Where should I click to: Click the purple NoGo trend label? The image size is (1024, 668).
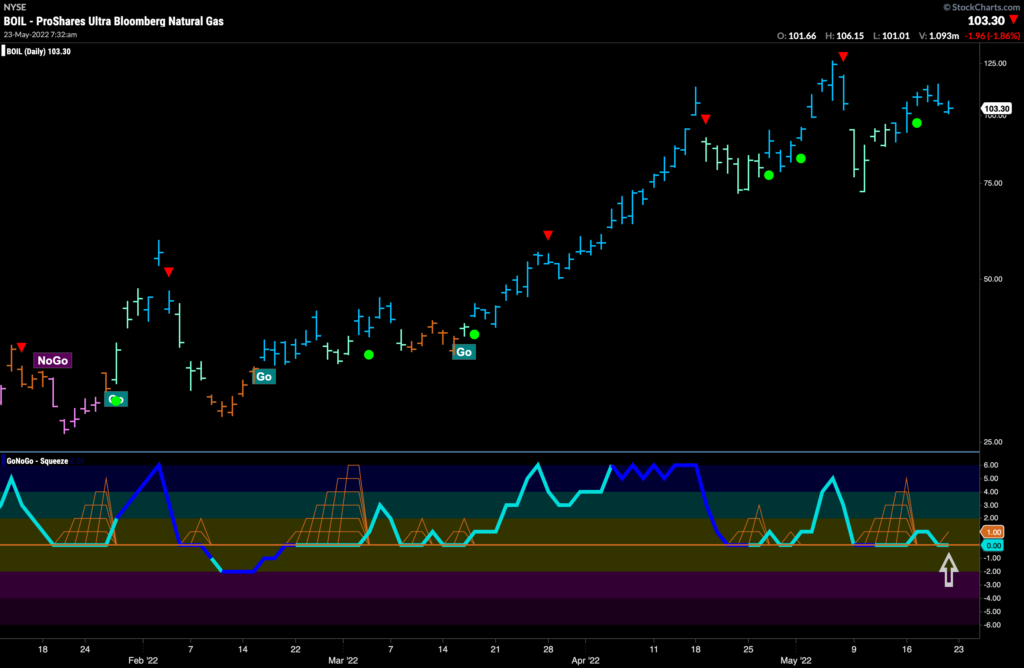point(52,360)
